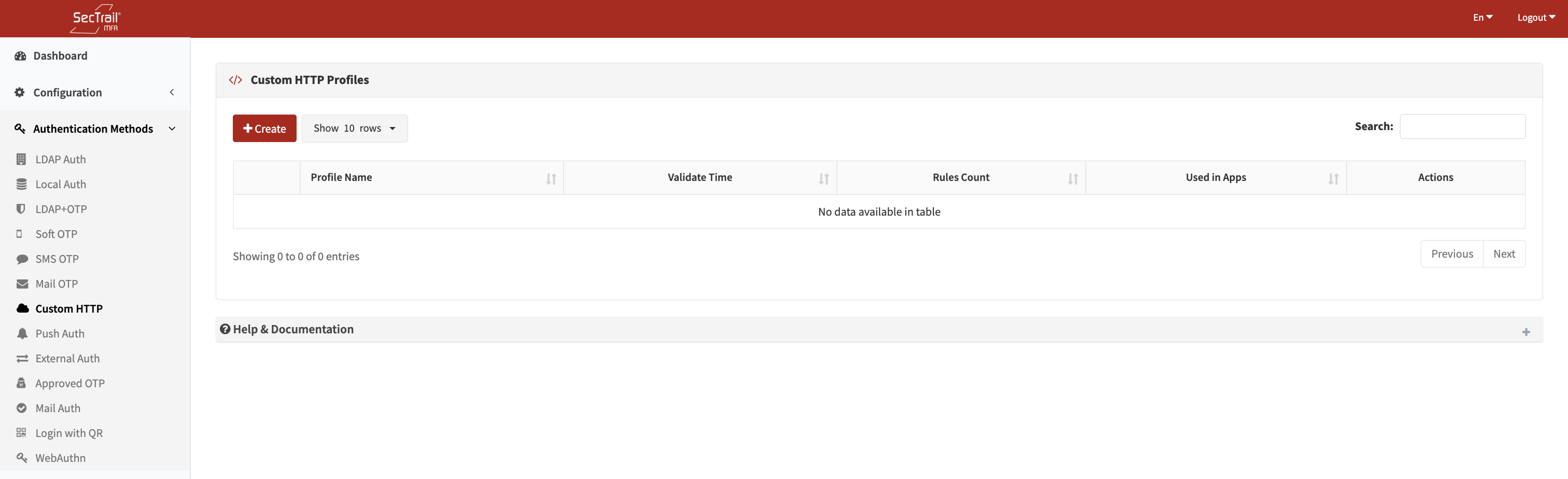Open the En language menu

click(1481, 17)
